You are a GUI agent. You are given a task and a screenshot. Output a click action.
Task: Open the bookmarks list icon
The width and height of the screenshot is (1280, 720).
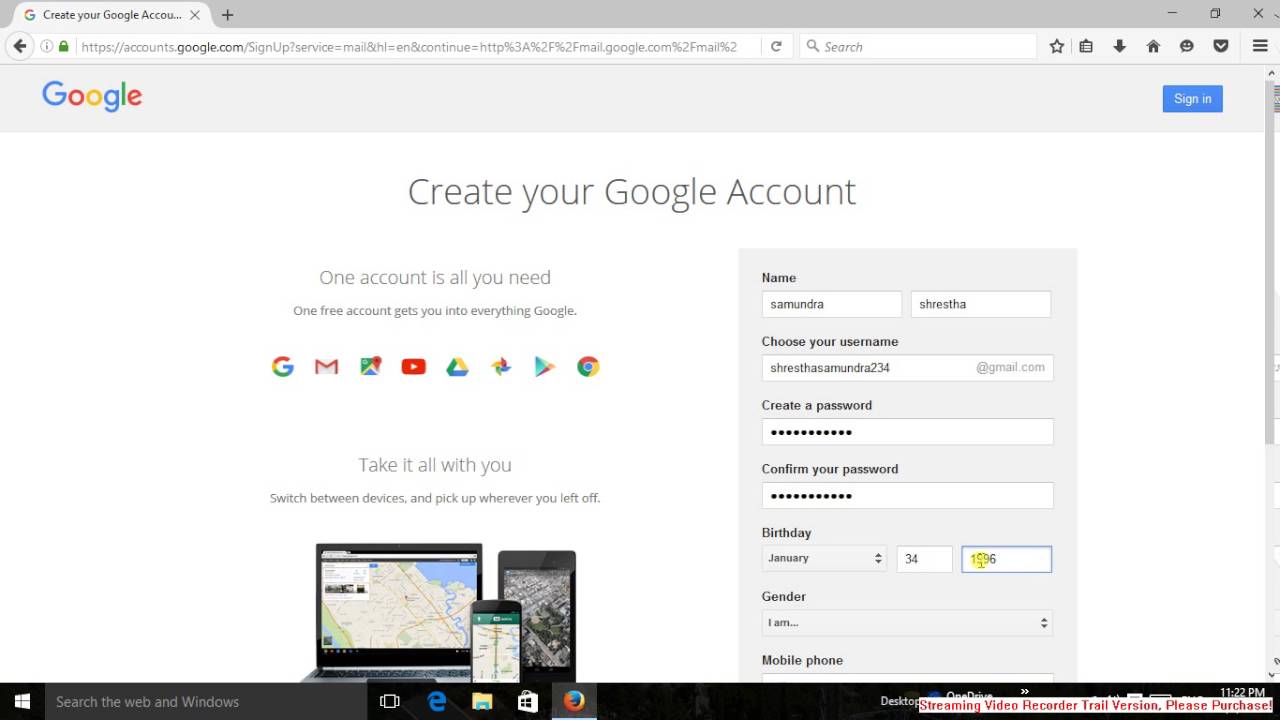point(1086,46)
